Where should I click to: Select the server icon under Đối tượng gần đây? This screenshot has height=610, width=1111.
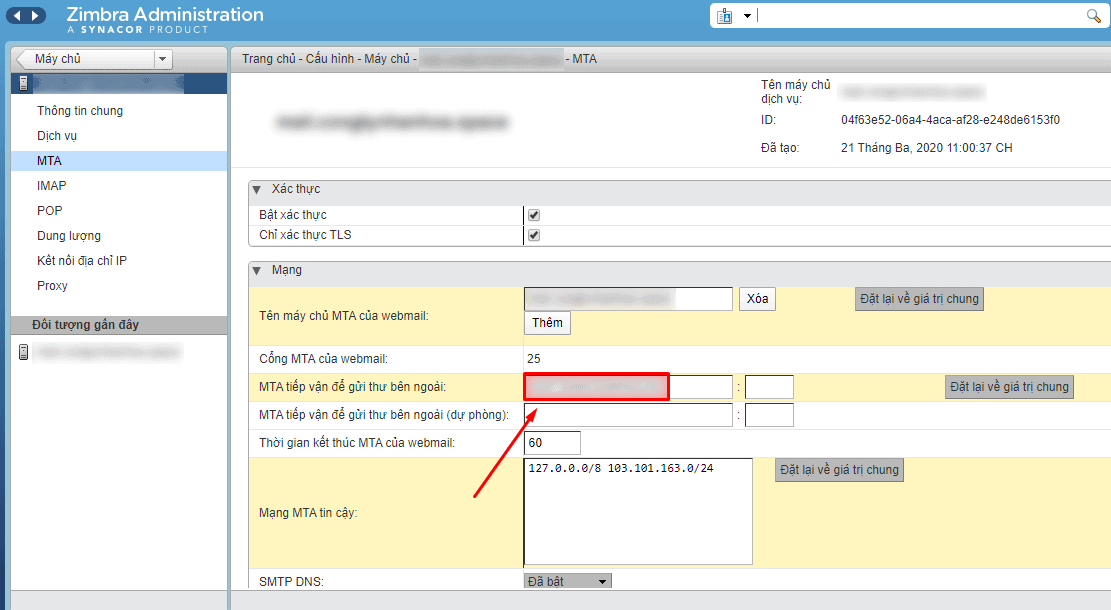click(22, 352)
